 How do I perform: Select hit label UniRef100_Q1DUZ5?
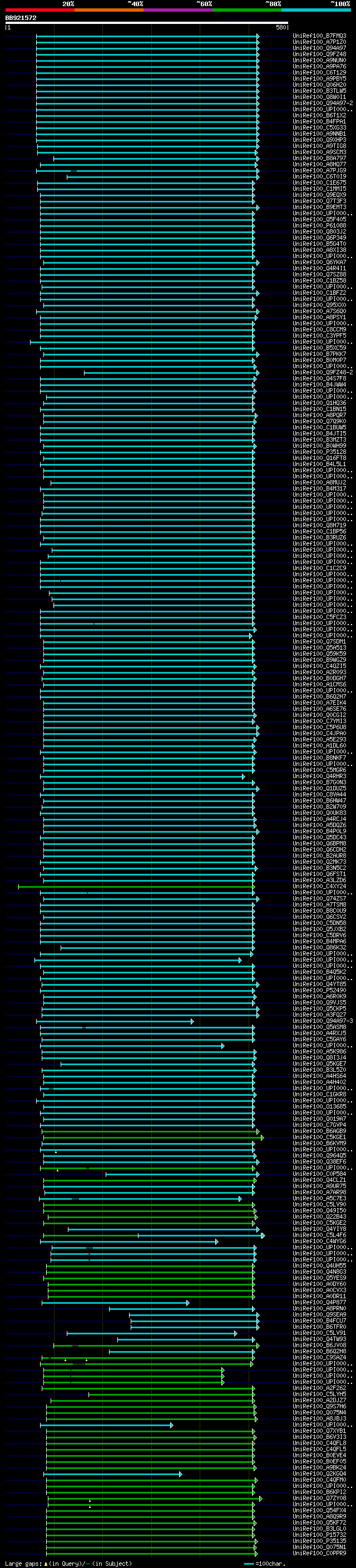coord(319,788)
